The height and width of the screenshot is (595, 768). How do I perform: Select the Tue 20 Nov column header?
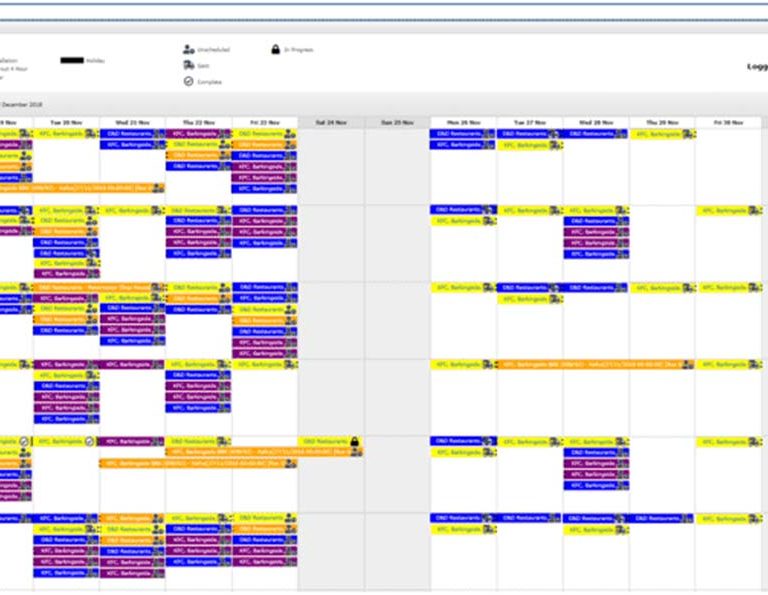[66, 122]
